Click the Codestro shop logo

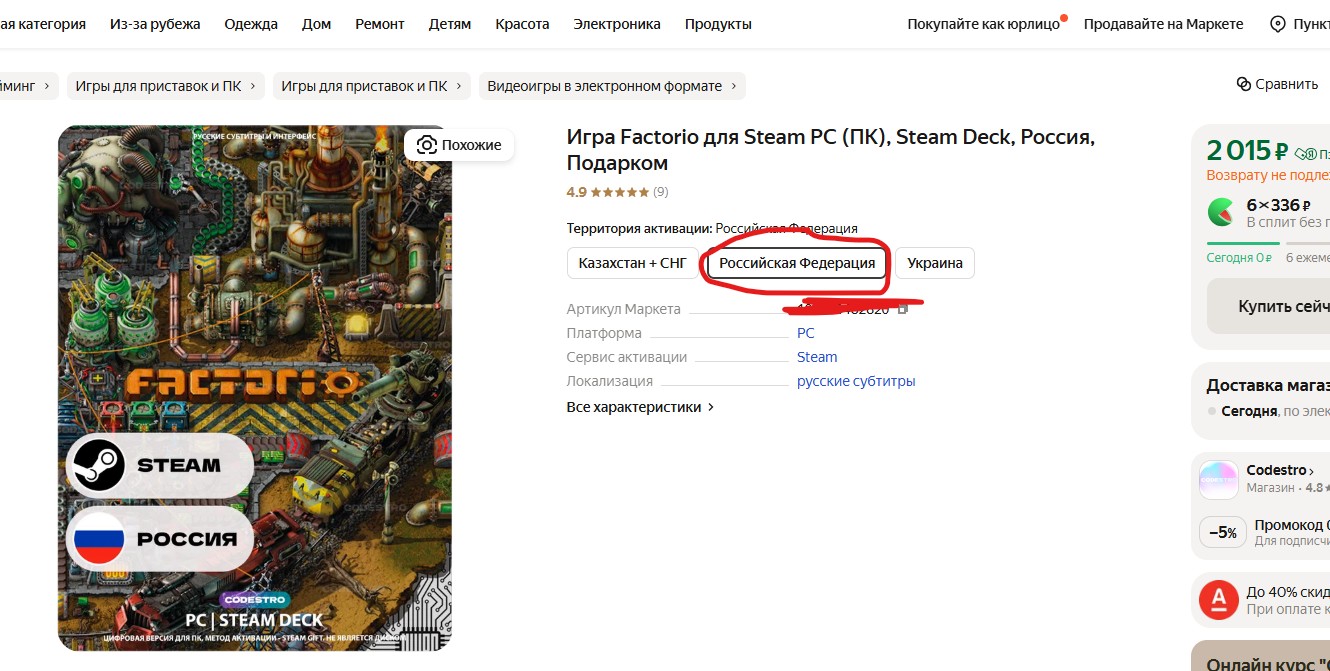click(x=1219, y=480)
